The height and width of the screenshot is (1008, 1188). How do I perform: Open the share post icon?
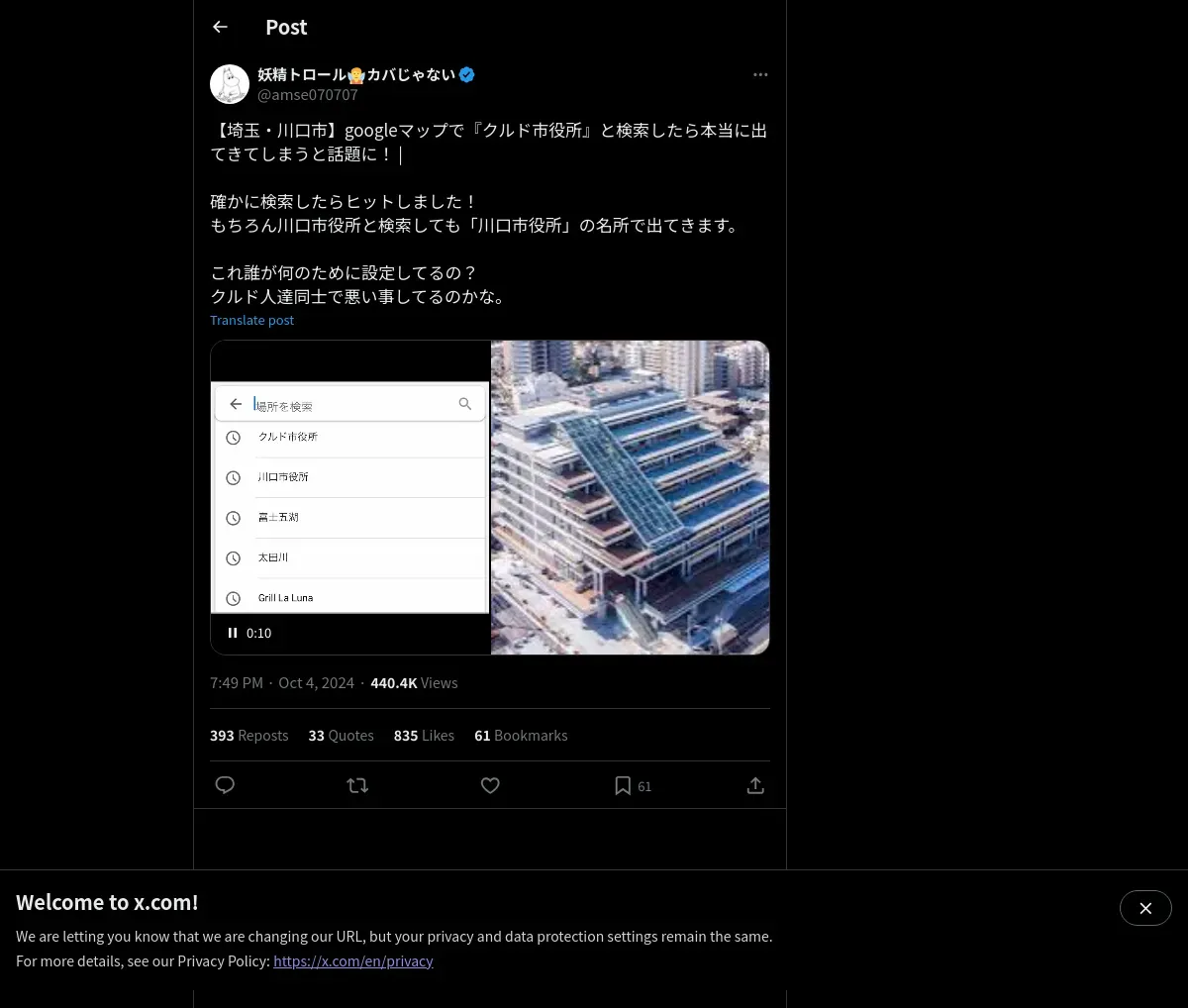click(755, 785)
